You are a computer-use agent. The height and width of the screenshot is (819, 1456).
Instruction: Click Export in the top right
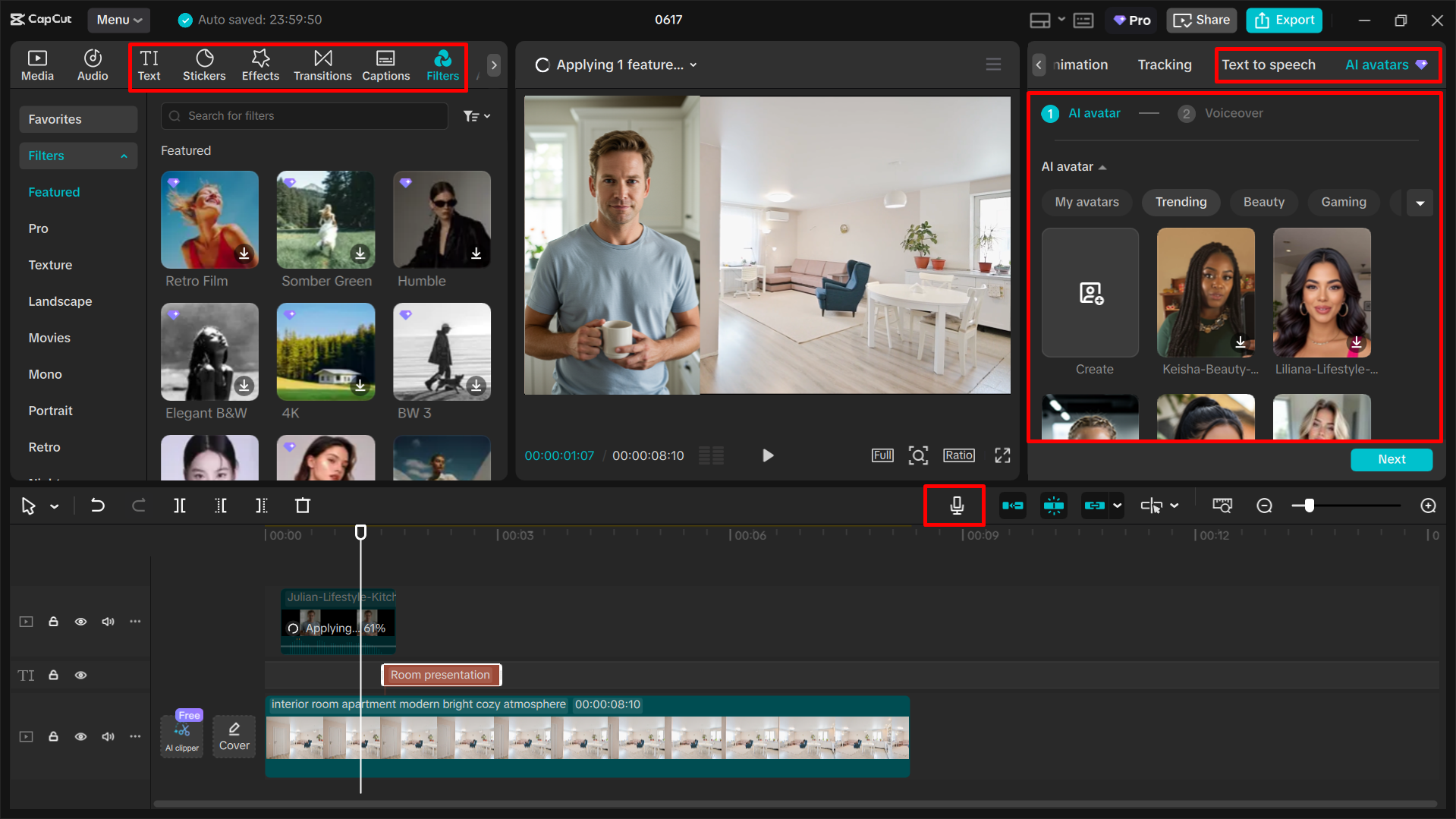pyautogui.click(x=1283, y=20)
